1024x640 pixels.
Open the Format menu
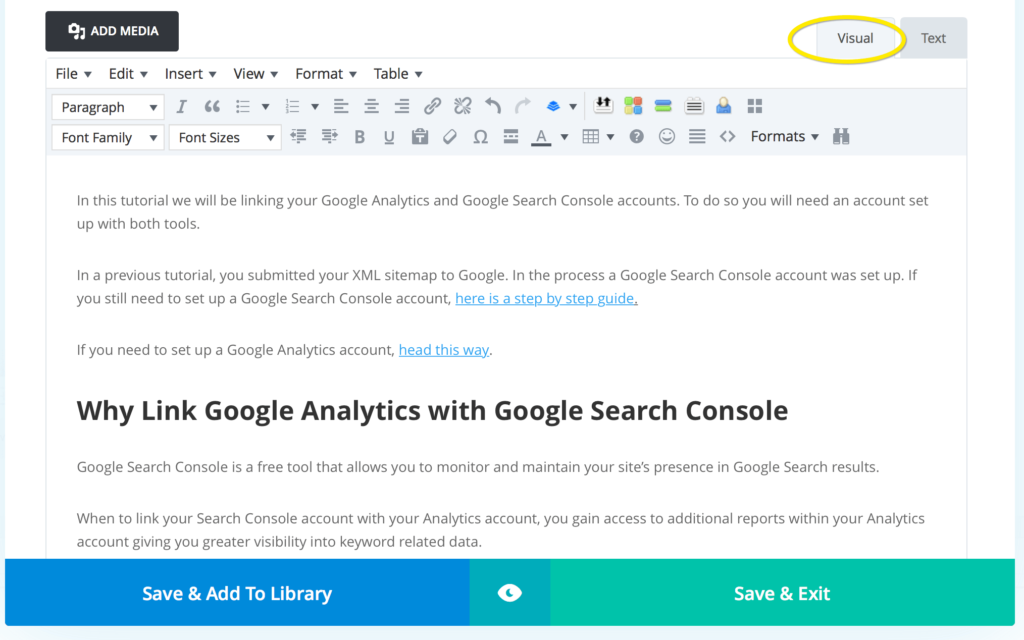click(x=325, y=74)
